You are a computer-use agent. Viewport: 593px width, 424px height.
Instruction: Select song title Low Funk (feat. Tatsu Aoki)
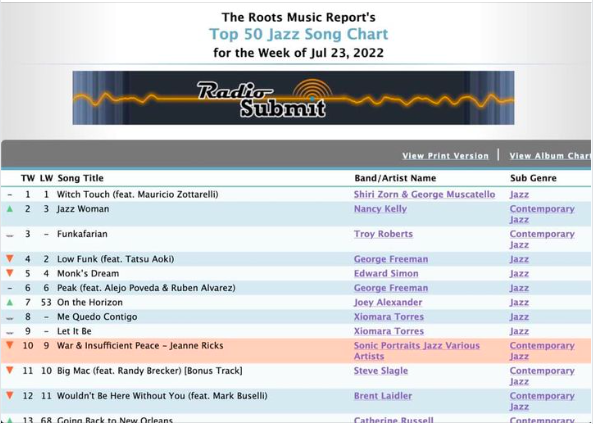pyautogui.click(x=115, y=259)
